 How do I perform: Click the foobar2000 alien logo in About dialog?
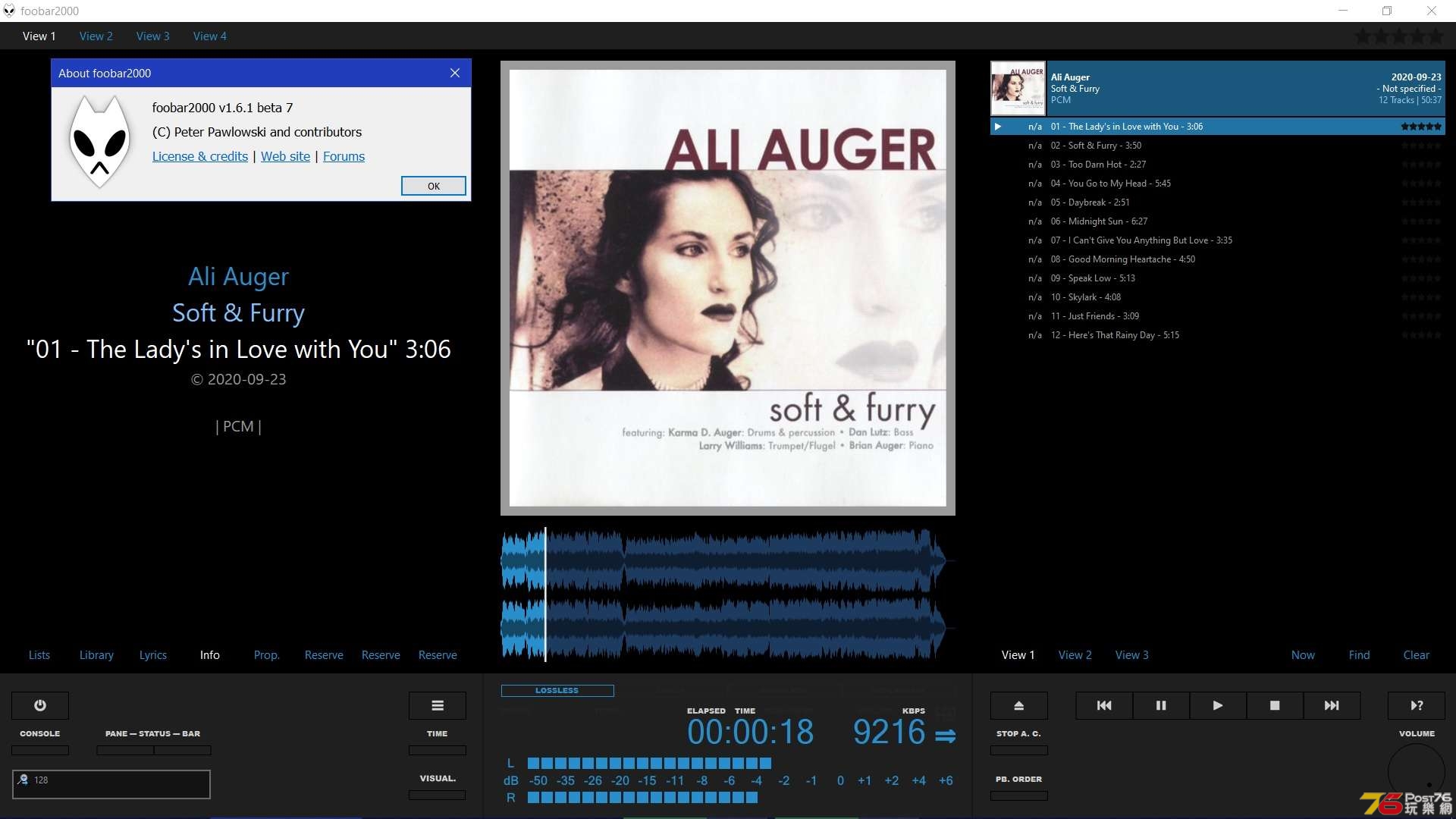[x=99, y=141]
